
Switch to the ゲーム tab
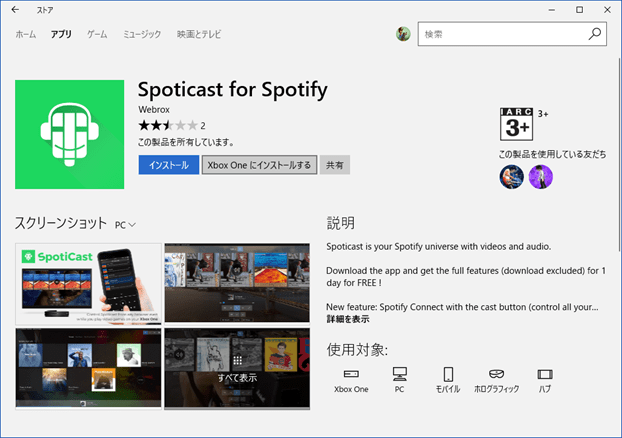click(x=97, y=35)
